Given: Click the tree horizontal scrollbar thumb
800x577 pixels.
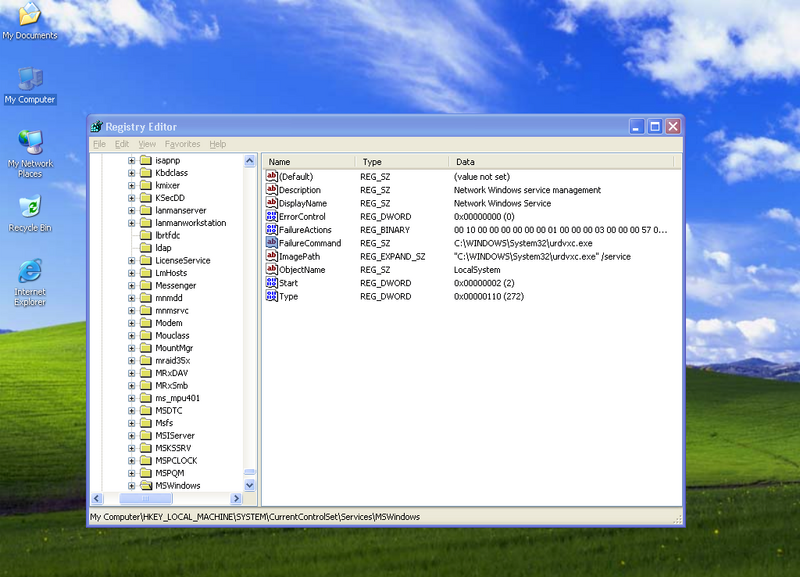Looking at the screenshot, I should (146, 498).
